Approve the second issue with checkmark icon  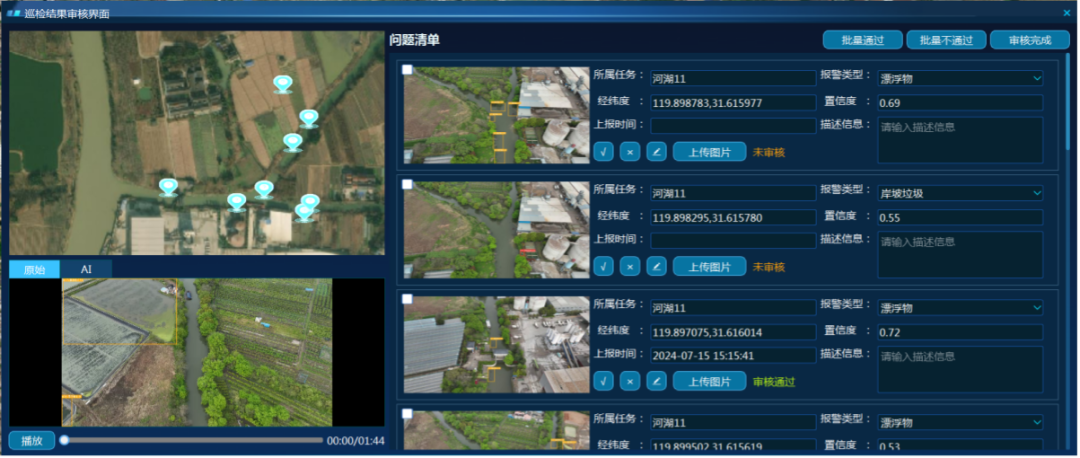(x=603, y=266)
